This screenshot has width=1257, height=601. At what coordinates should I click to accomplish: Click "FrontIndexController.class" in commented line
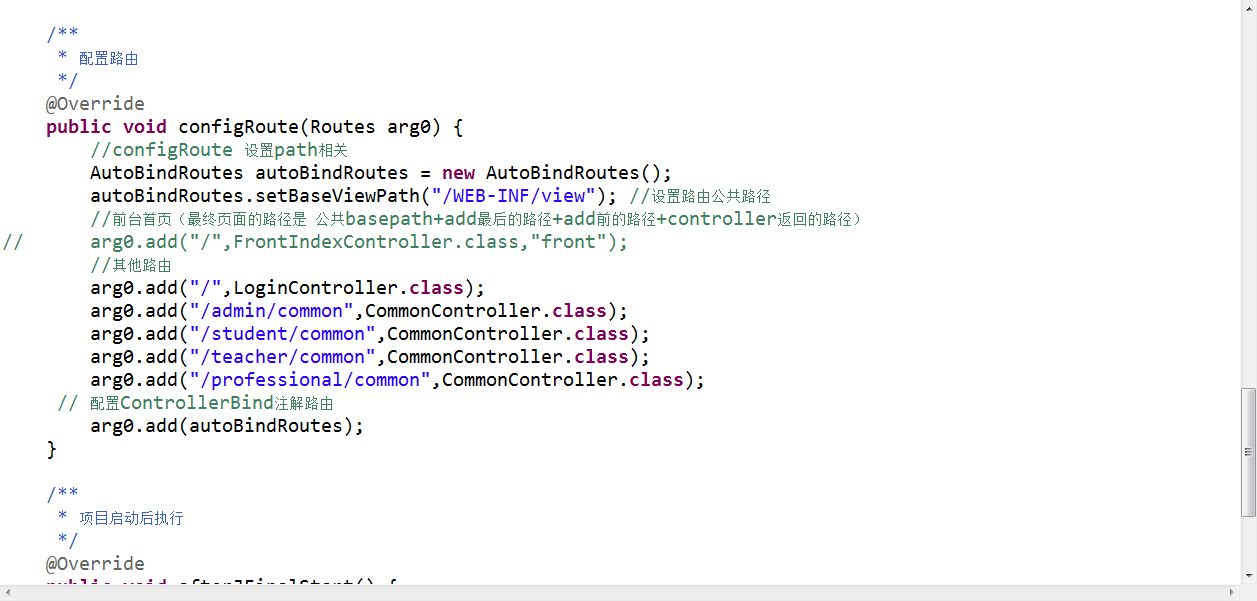point(376,242)
